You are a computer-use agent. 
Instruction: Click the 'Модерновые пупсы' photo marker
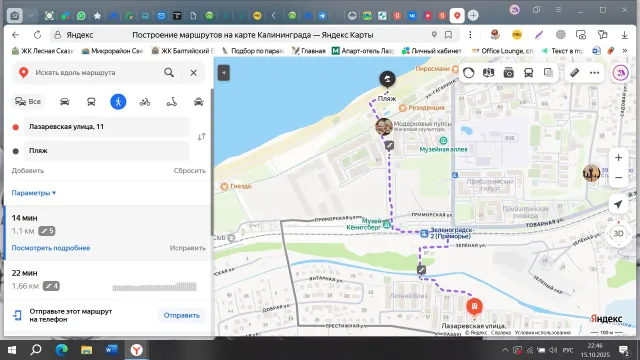(x=384, y=127)
